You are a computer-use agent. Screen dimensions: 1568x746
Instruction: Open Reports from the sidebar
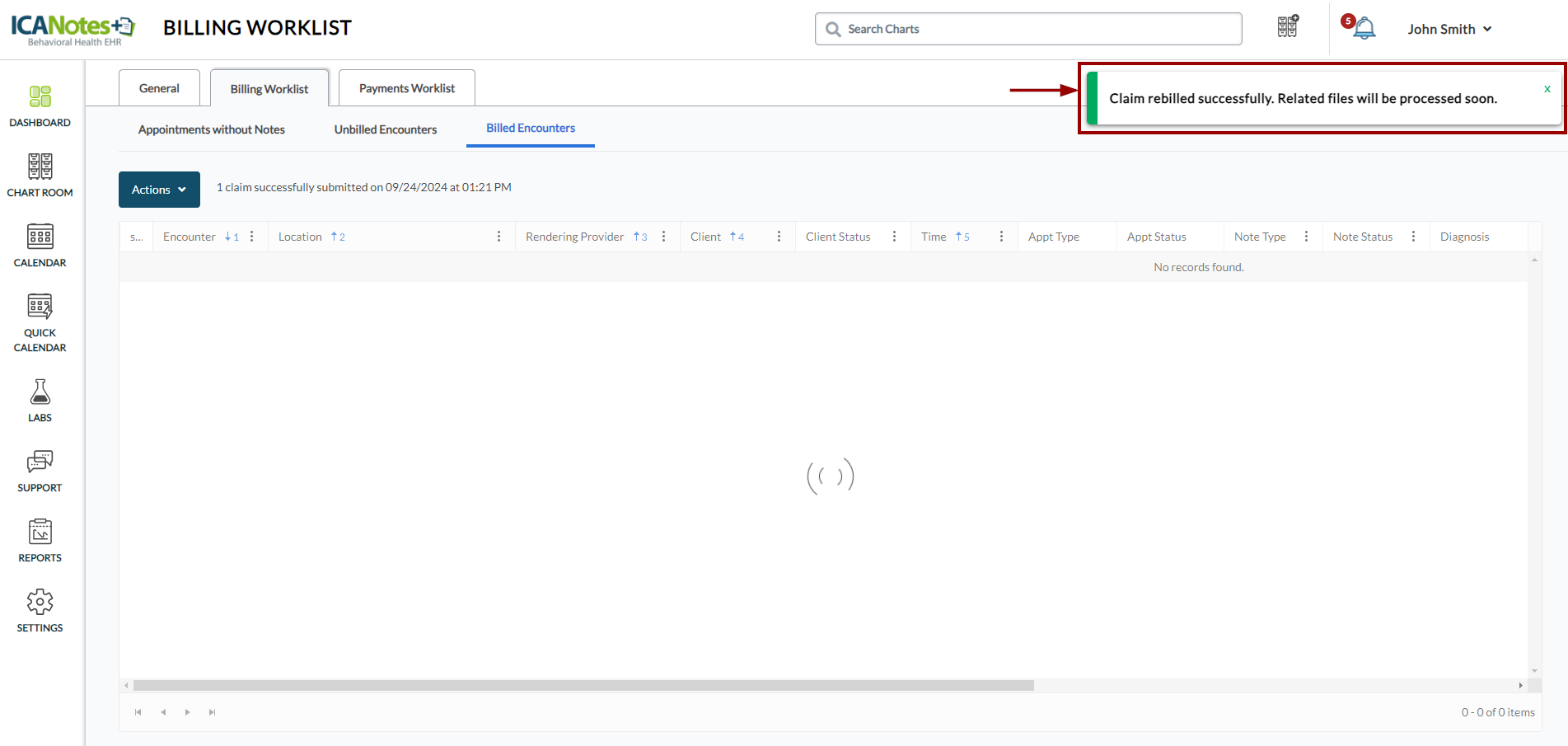pos(40,541)
